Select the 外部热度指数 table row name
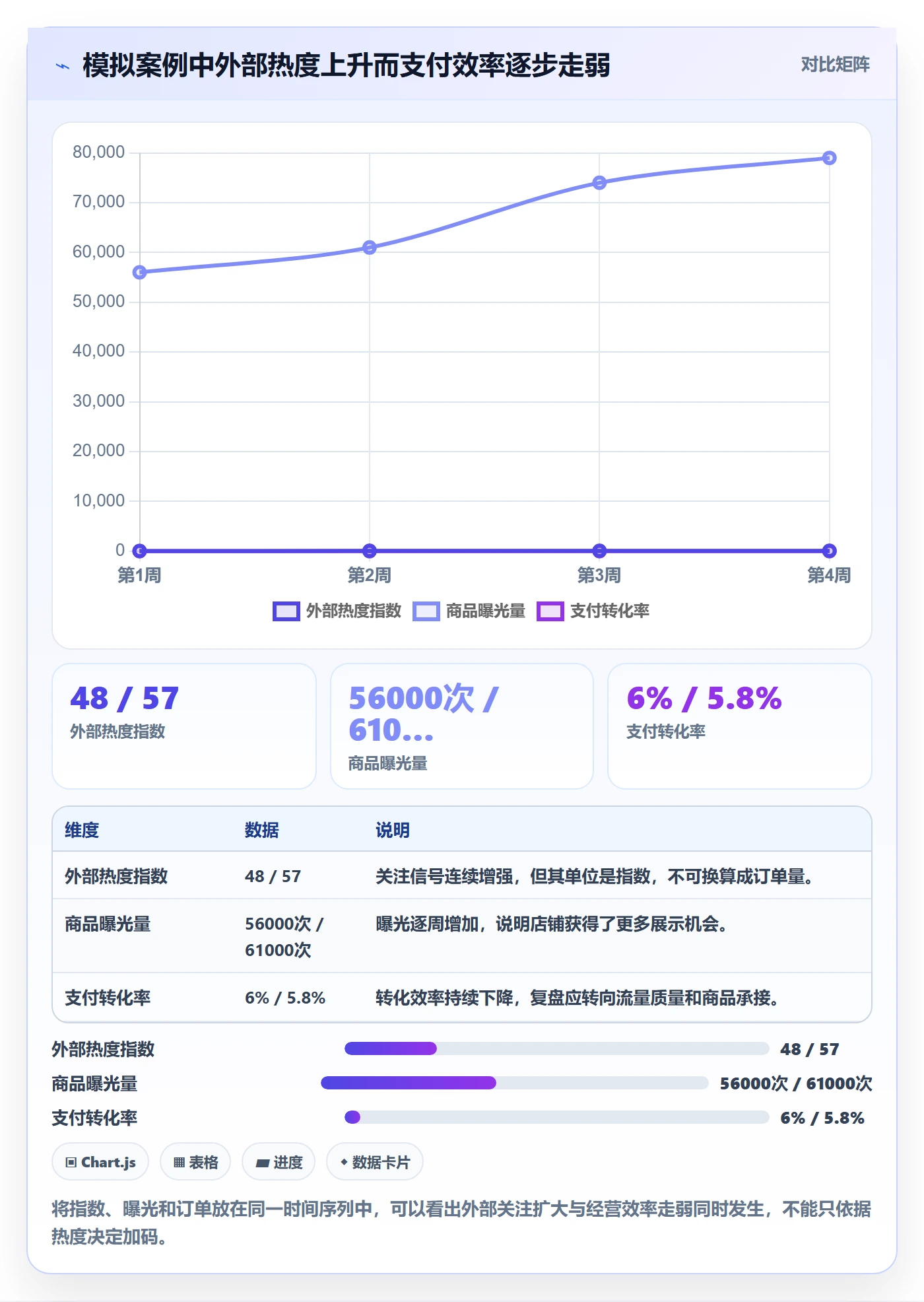Viewport: 924px width, 1302px height. click(116, 876)
